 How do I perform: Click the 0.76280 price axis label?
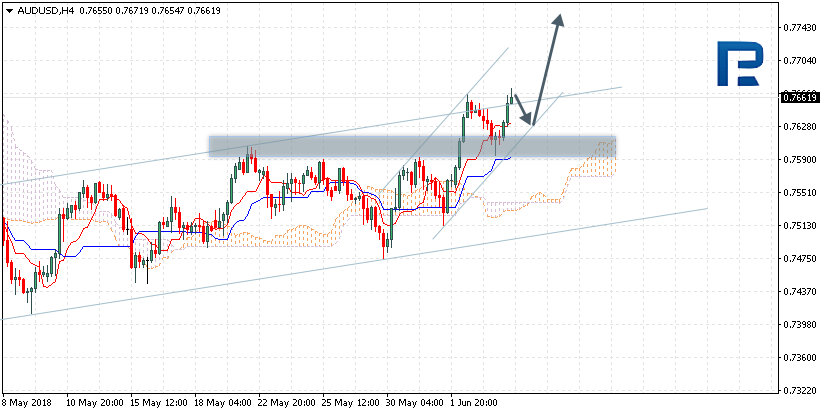(800, 127)
